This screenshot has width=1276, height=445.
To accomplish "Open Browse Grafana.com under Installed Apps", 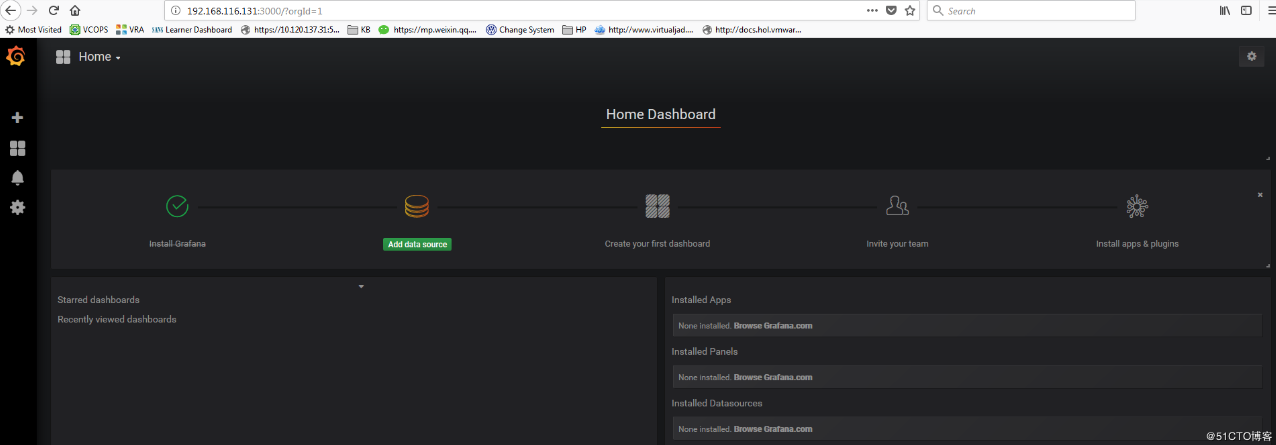I will [x=773, y=326].
